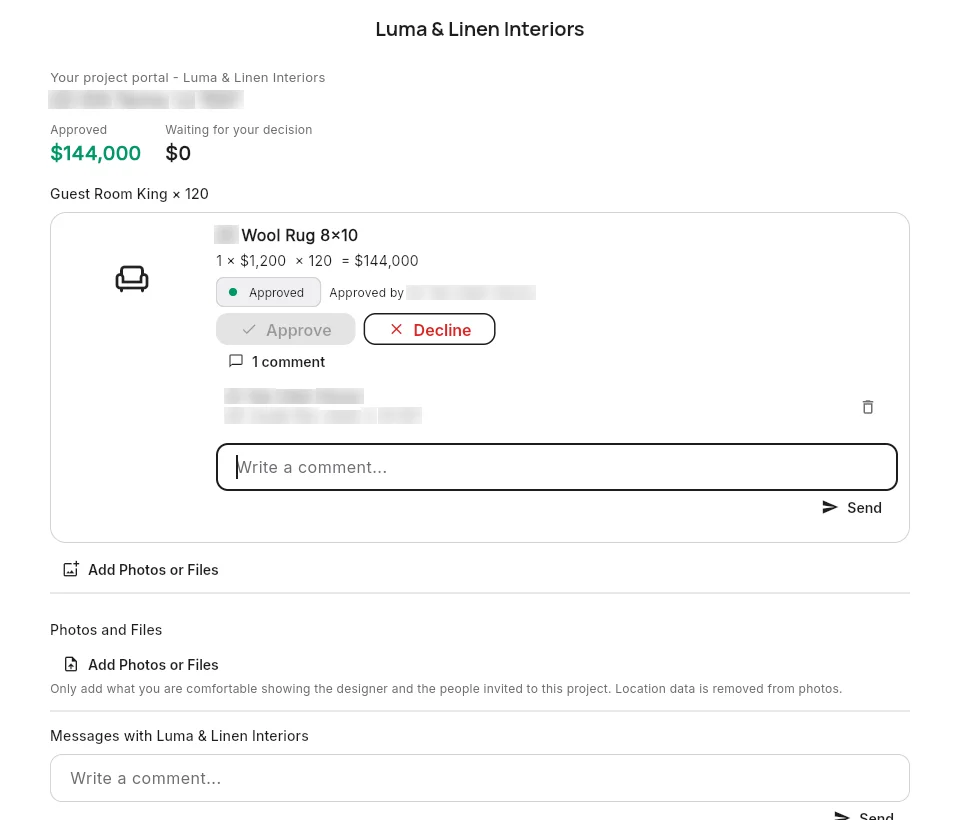The image size is (960, 820).
Task: Click the $0 waiting-for-decision amount
Action: [x=178, y=152]
